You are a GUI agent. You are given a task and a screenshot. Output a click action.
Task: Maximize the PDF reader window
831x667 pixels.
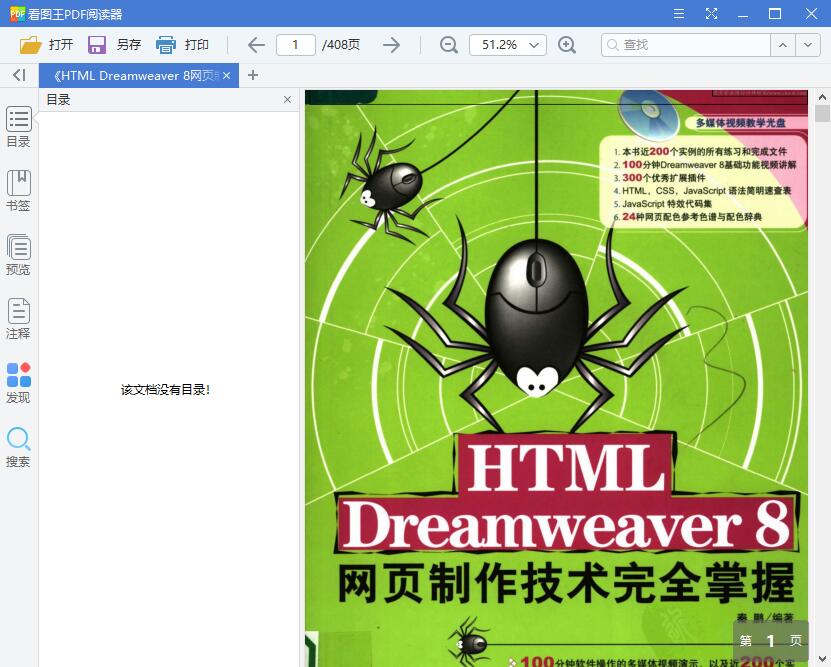coord(775,14)
